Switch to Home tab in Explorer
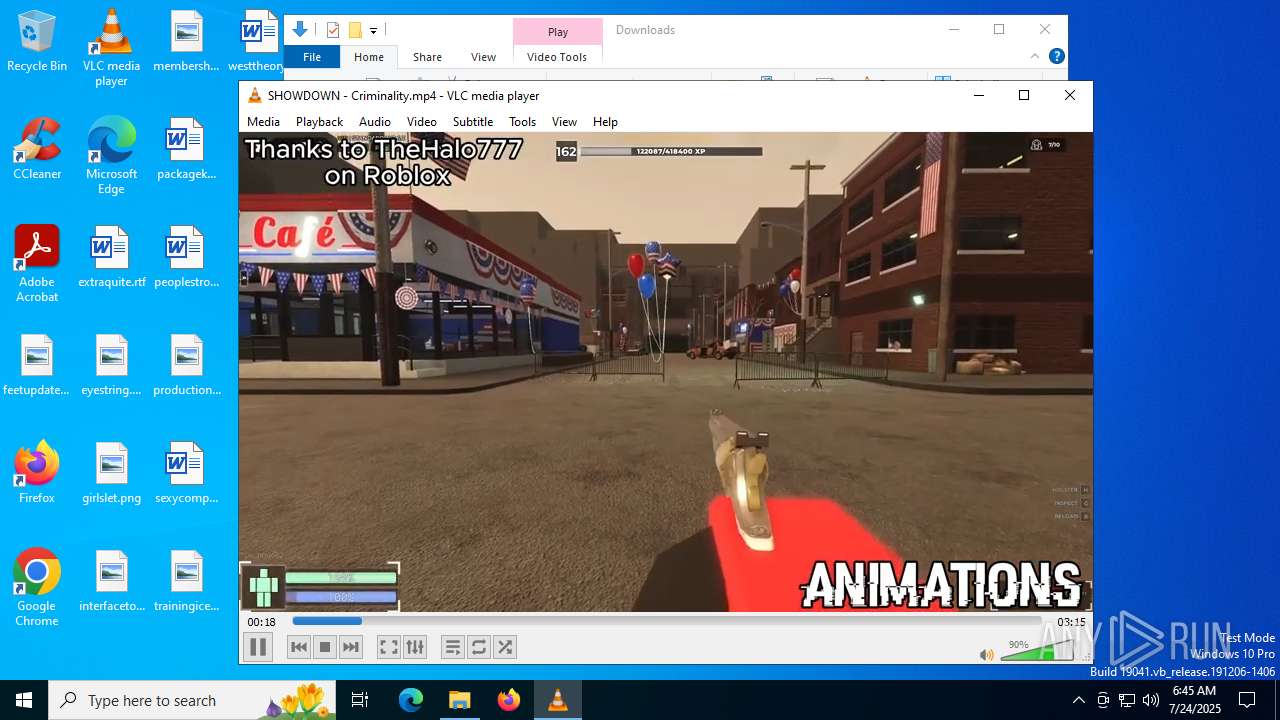The height and width of the screenshot is (720, 1280). [369, 57]
